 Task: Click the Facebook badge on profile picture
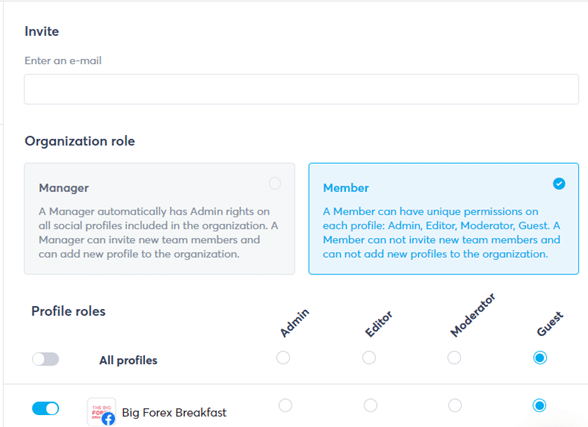click(x=108, y=418)
